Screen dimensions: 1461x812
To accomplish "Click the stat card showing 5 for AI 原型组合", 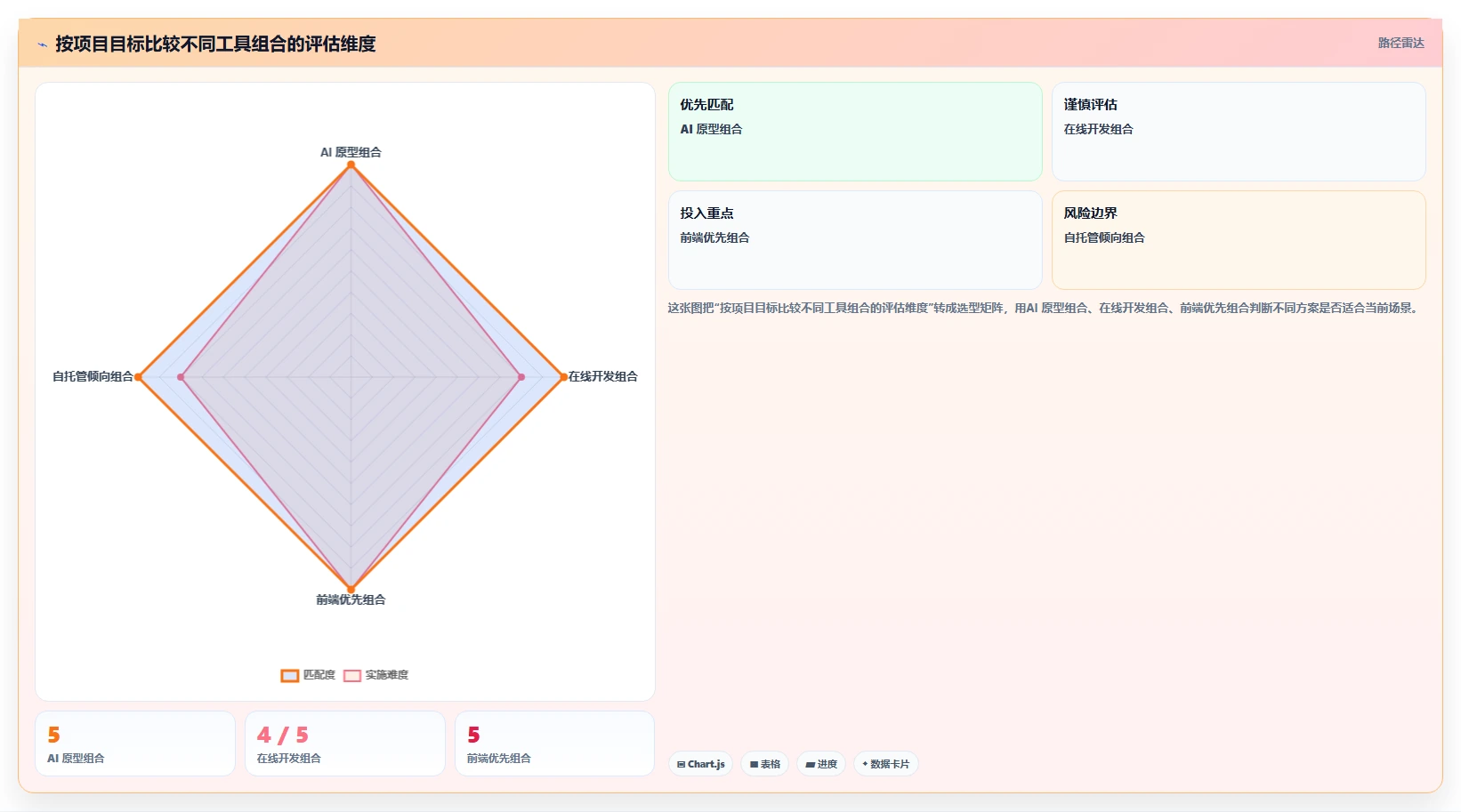I will coord(135,744).
